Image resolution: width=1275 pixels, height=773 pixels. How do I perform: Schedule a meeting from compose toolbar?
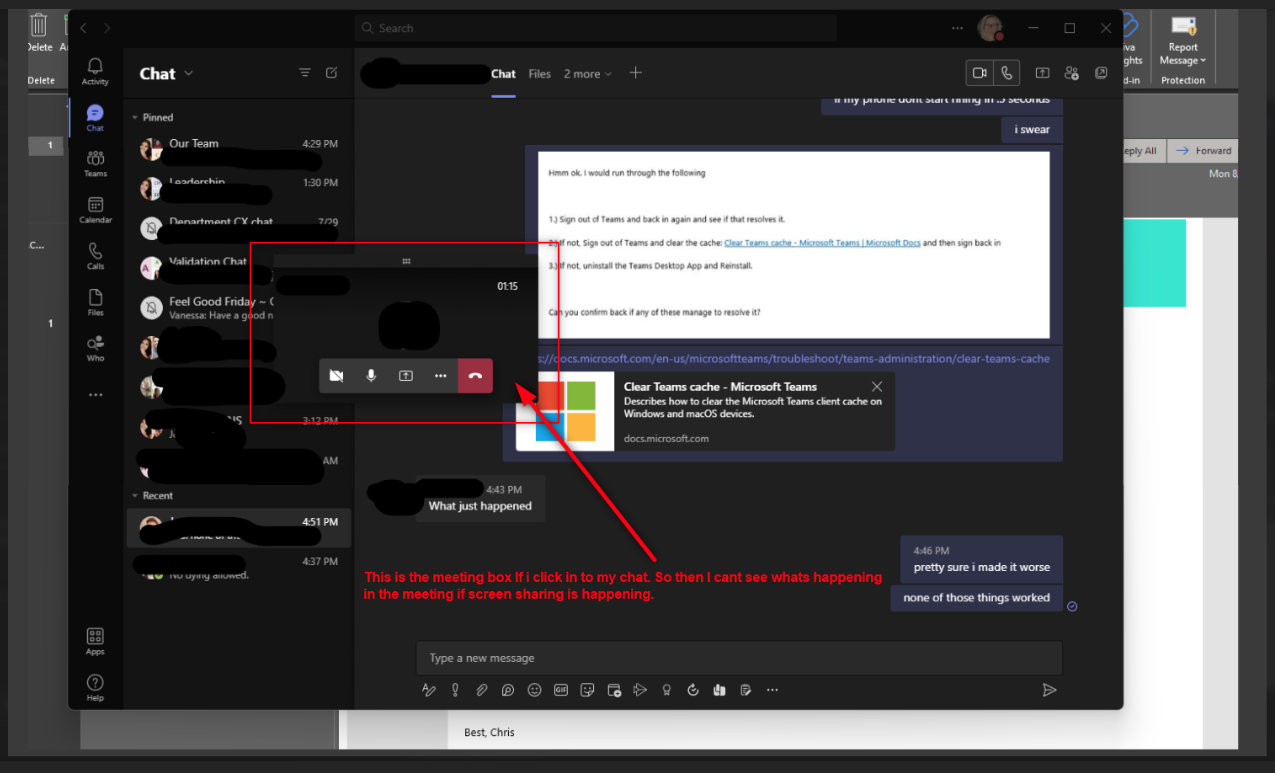[614, 690]
